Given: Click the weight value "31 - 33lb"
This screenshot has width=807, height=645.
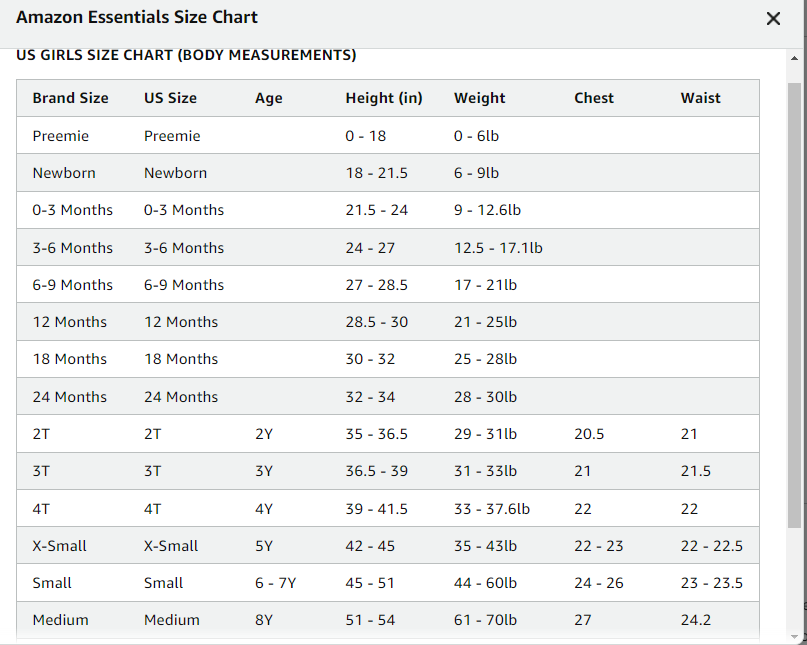Looking at the screenshot, I should [x=485, y=471].
